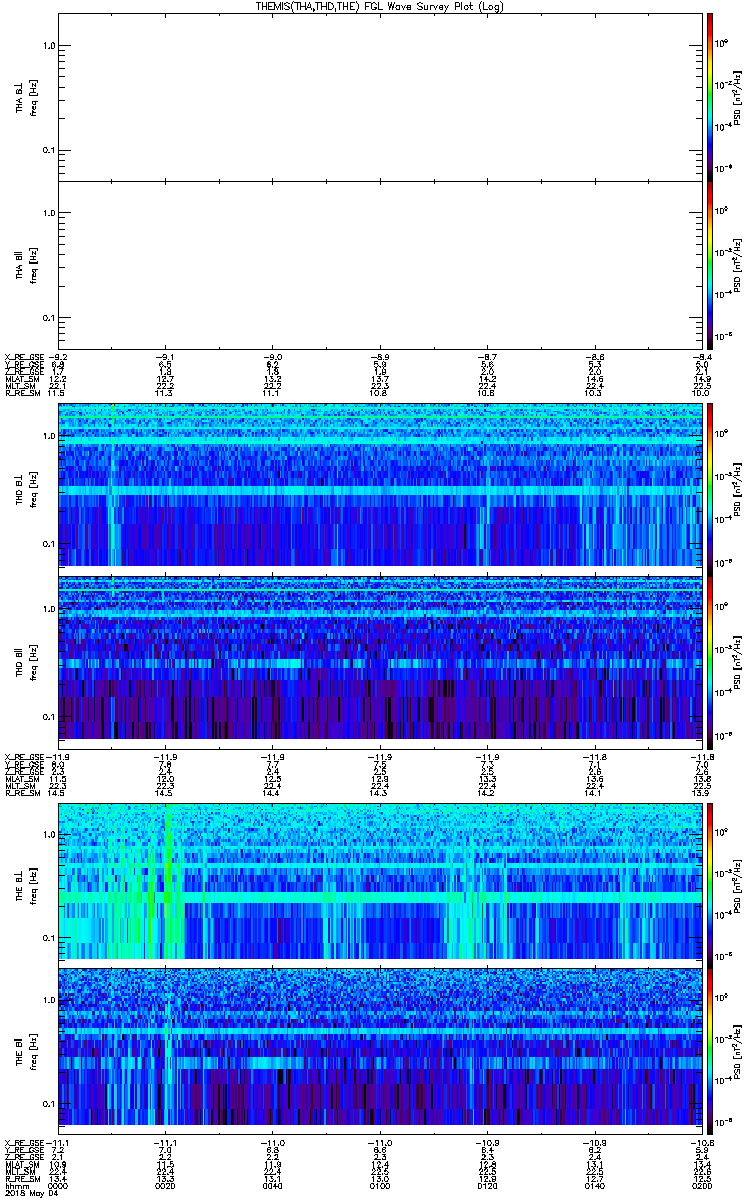The image size is (750, 1200).
Task: Click the vertical axis label of the top THA panel
Action: [26, 97]
